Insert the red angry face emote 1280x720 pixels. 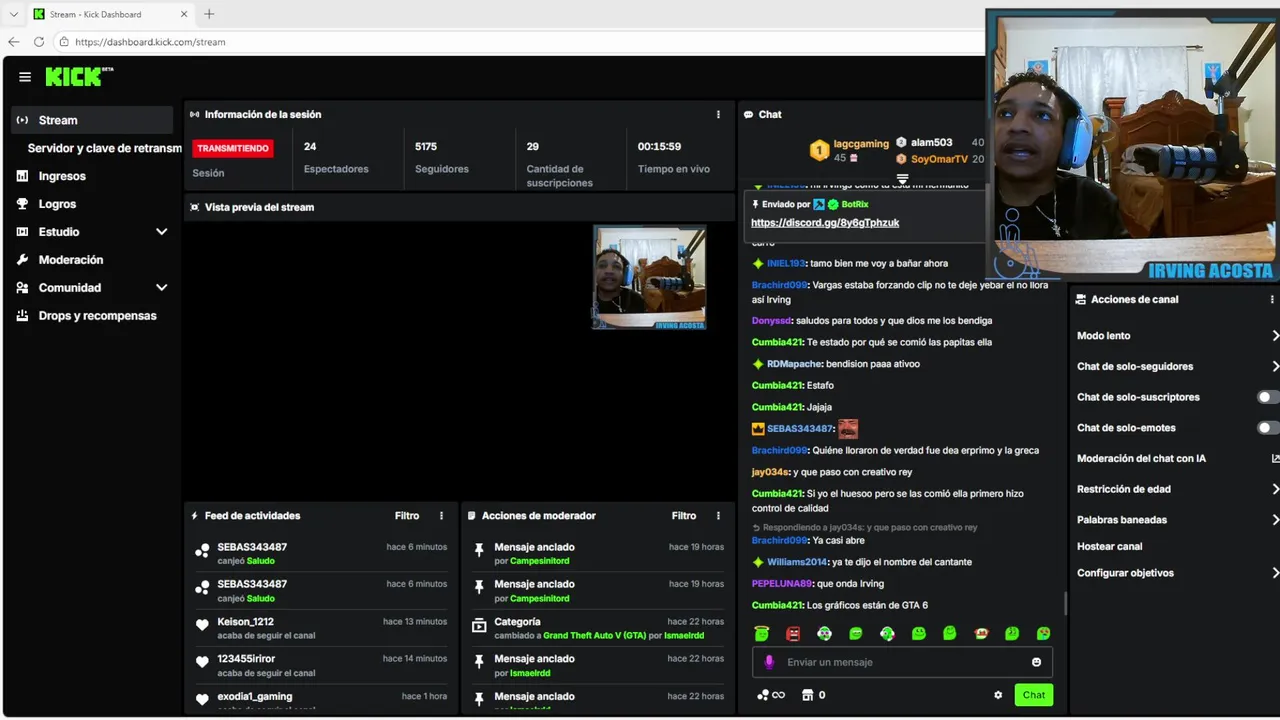coord(793,634)
